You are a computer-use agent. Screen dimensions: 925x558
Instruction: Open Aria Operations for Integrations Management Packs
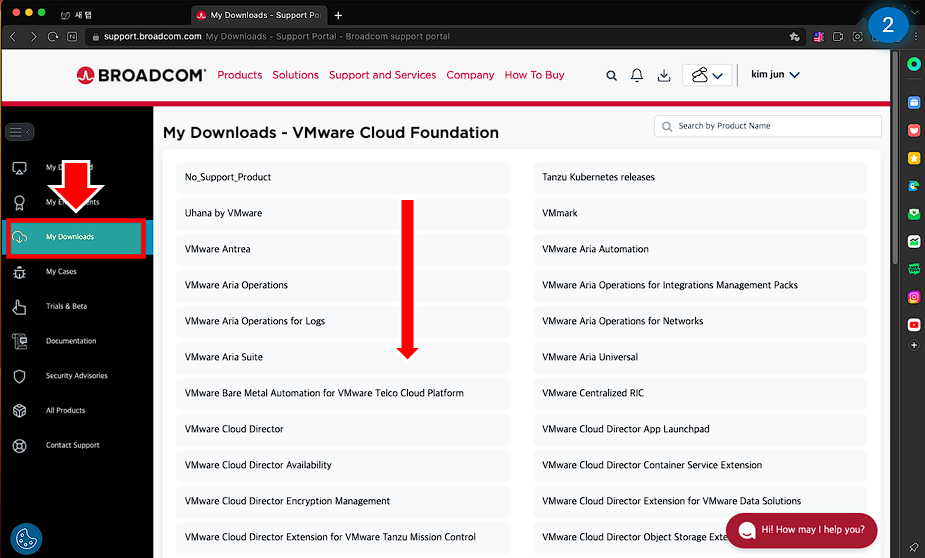coord(700,285)
